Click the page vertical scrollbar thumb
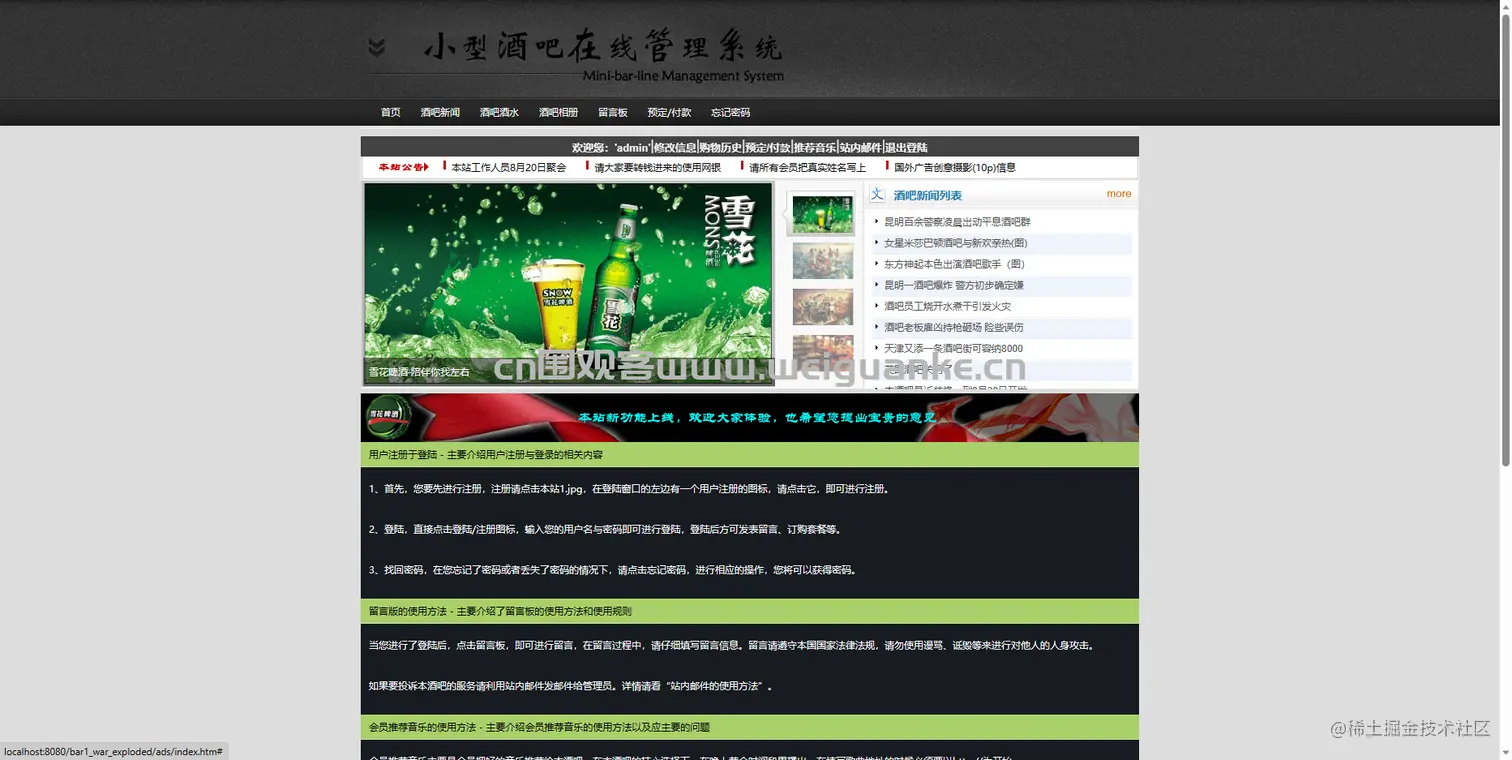Viewport: 1512px width, 760px height. click(1506, 240)
